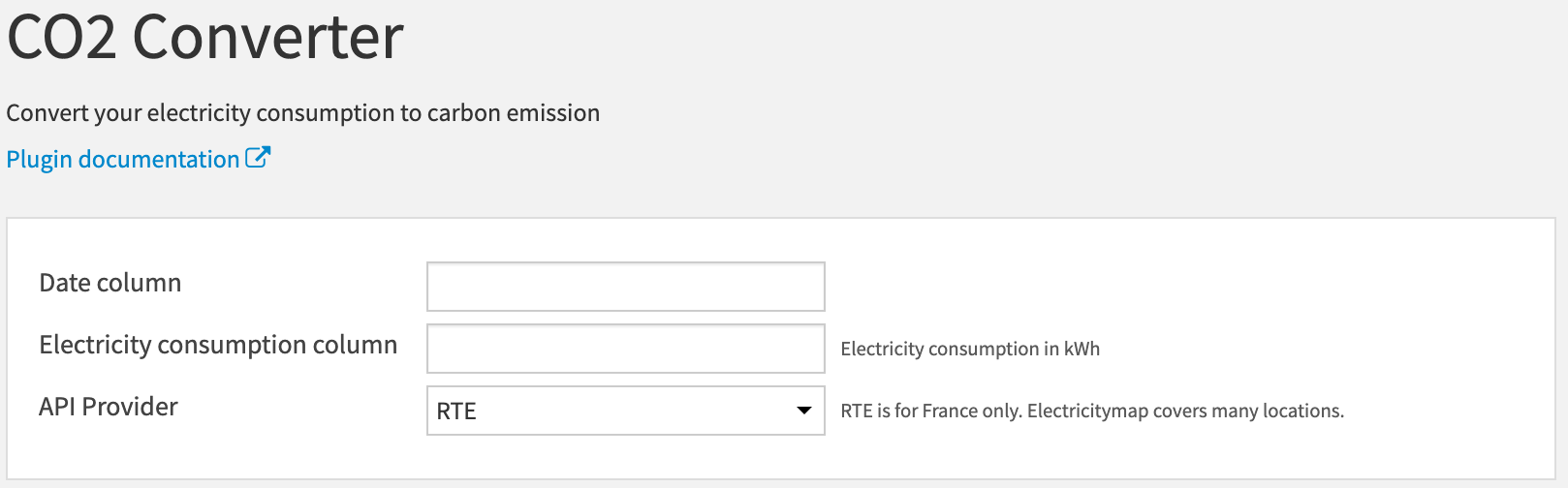Click the "Electricity consumption column" label
Image resolution: width=1568 pixels, height=488 pixels.
coord(218,345)
